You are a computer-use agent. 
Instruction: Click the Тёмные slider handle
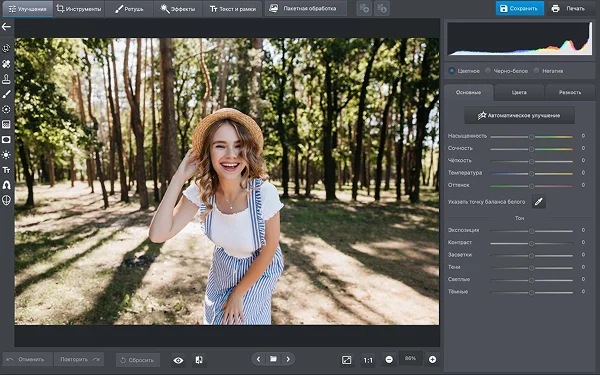pyautogui.click(x=532, y=293)
